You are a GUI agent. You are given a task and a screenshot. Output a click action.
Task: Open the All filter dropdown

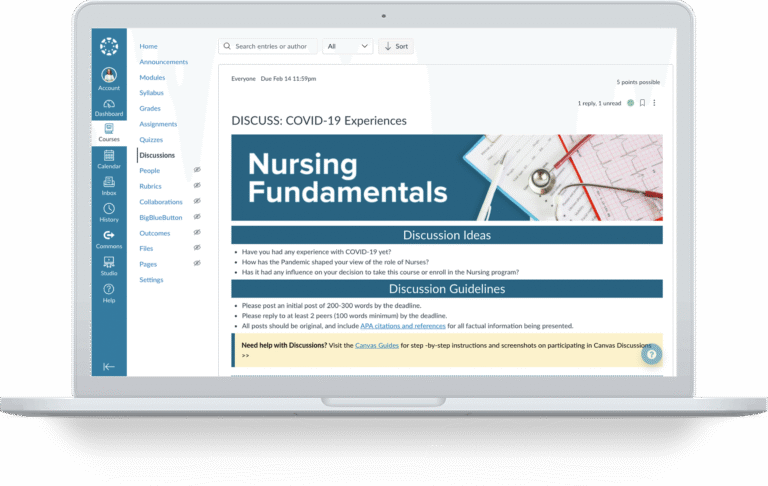coord(348,46)
